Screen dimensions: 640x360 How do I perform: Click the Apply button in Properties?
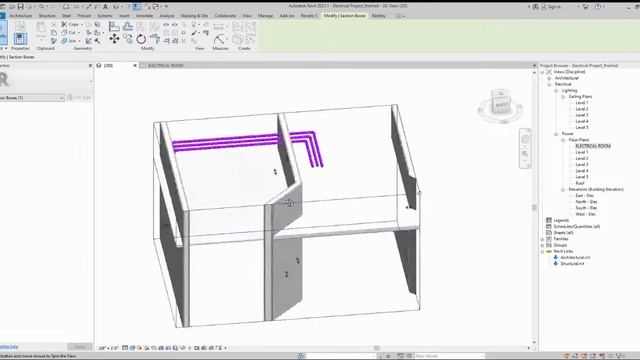click(x=80, y=347)
